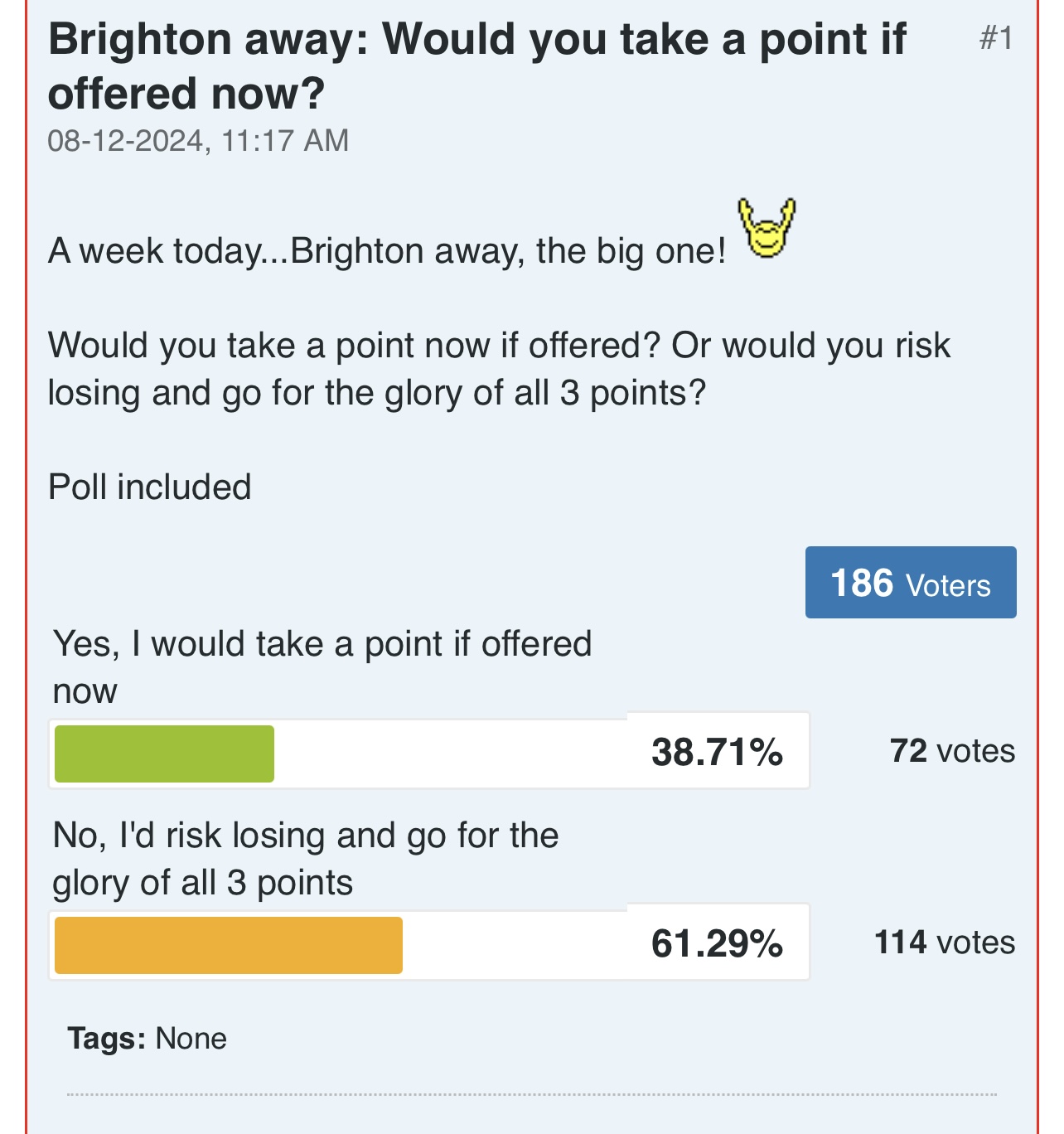
Task: Click the 'Would you take a point now' paragraph
Action: pos(499,369)
